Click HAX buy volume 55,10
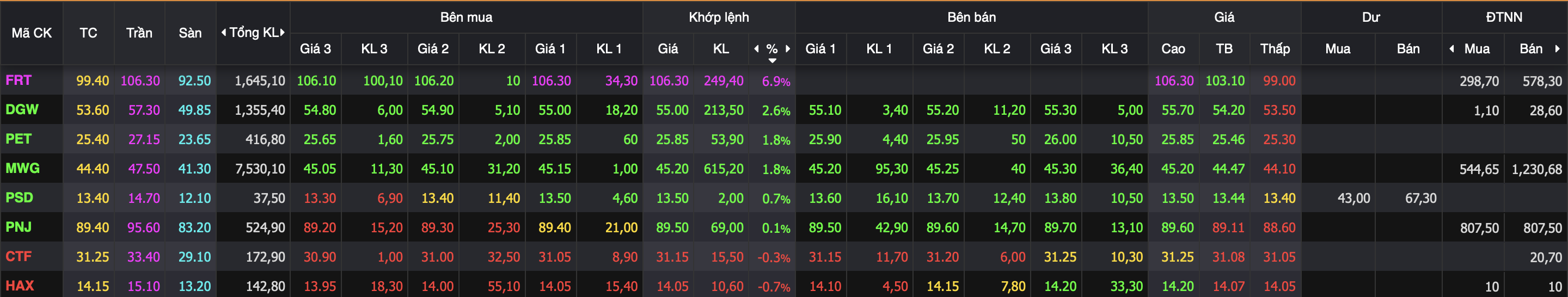 pyautogui.click(x=504, y=286)
